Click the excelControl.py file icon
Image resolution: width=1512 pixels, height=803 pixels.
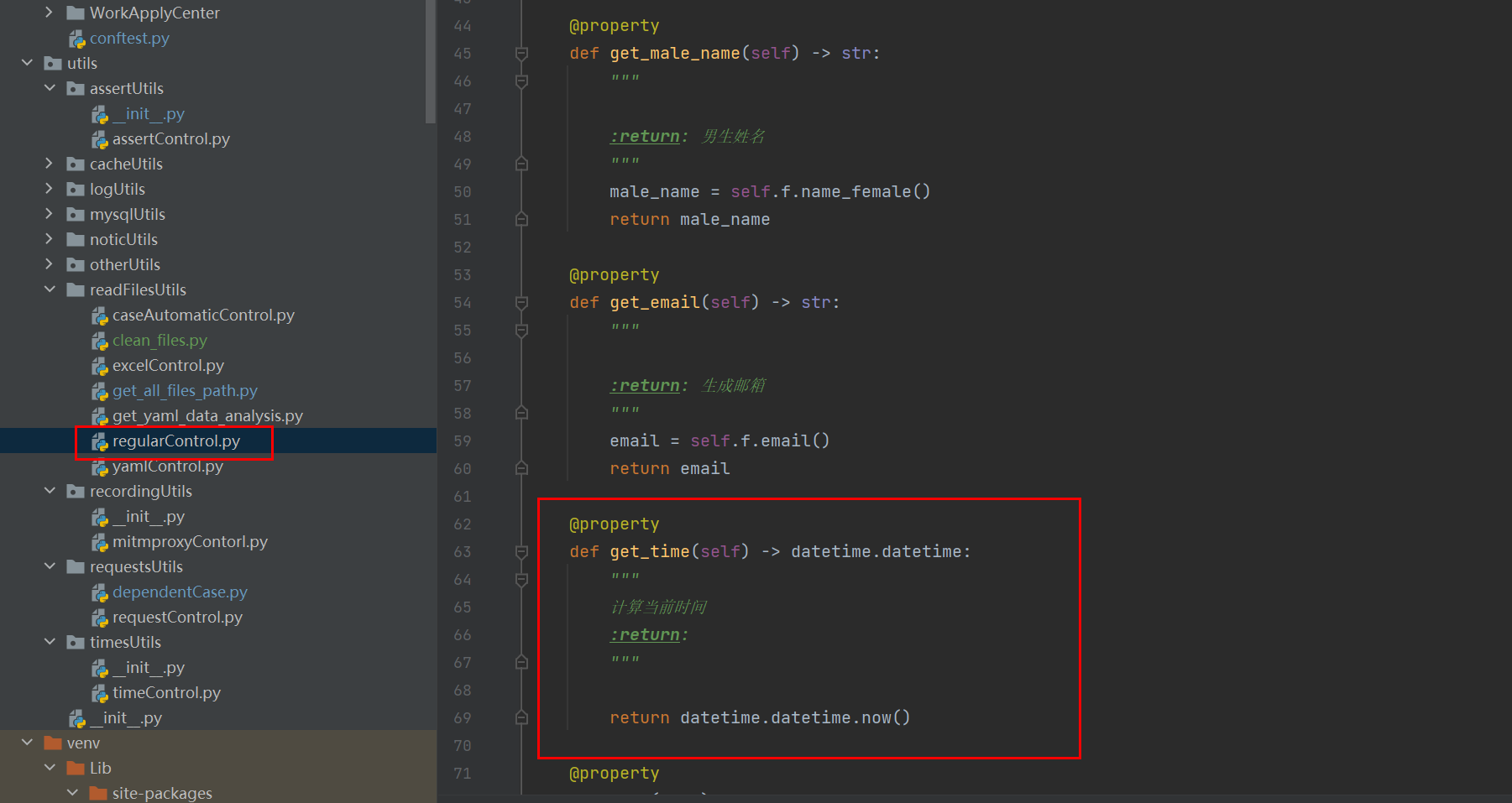pyautogui.click(x=100, y=366)
